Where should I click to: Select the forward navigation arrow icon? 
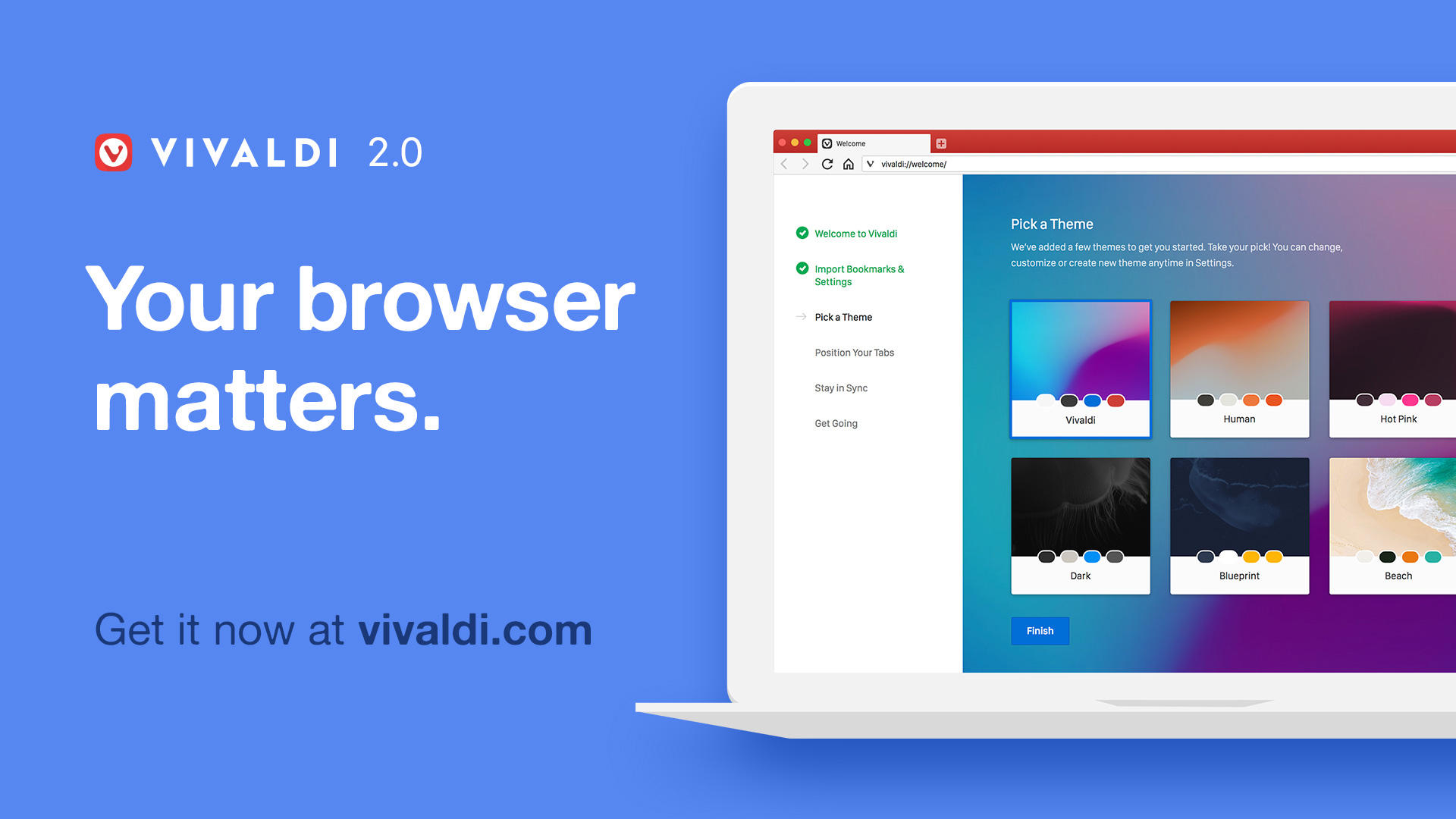(x=806, y=163)
